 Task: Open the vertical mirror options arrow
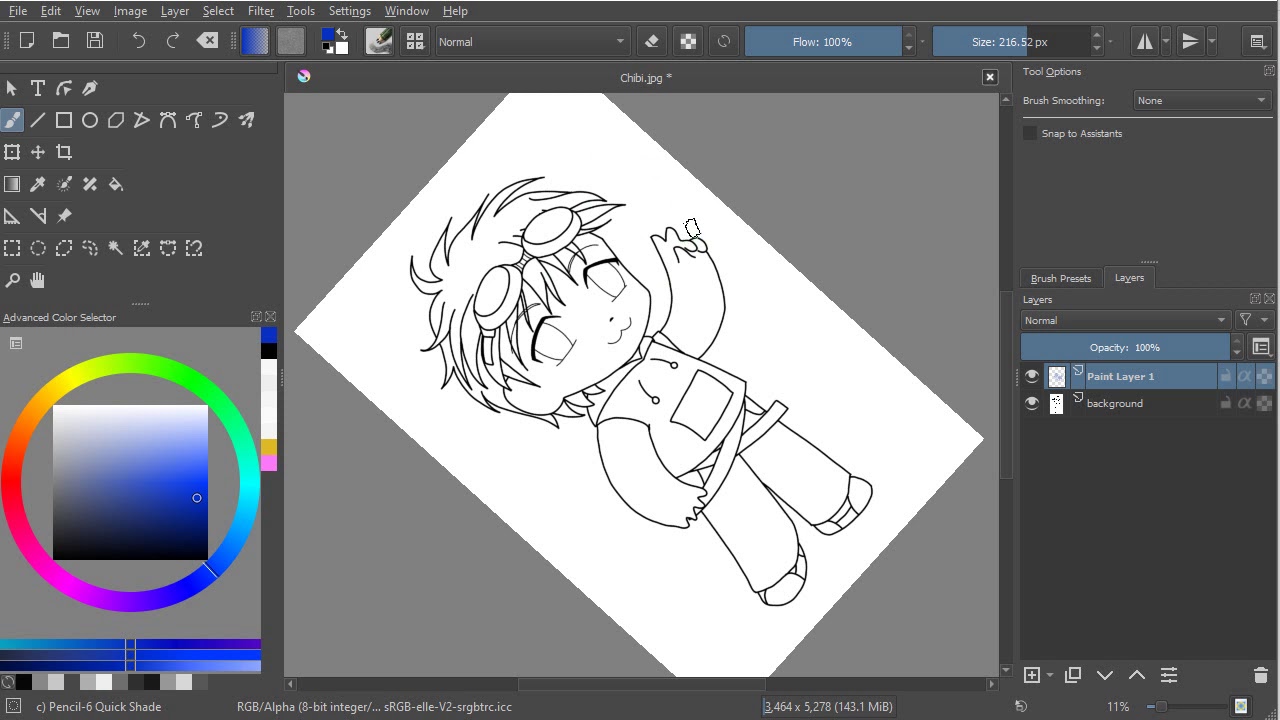(1212, 41)
